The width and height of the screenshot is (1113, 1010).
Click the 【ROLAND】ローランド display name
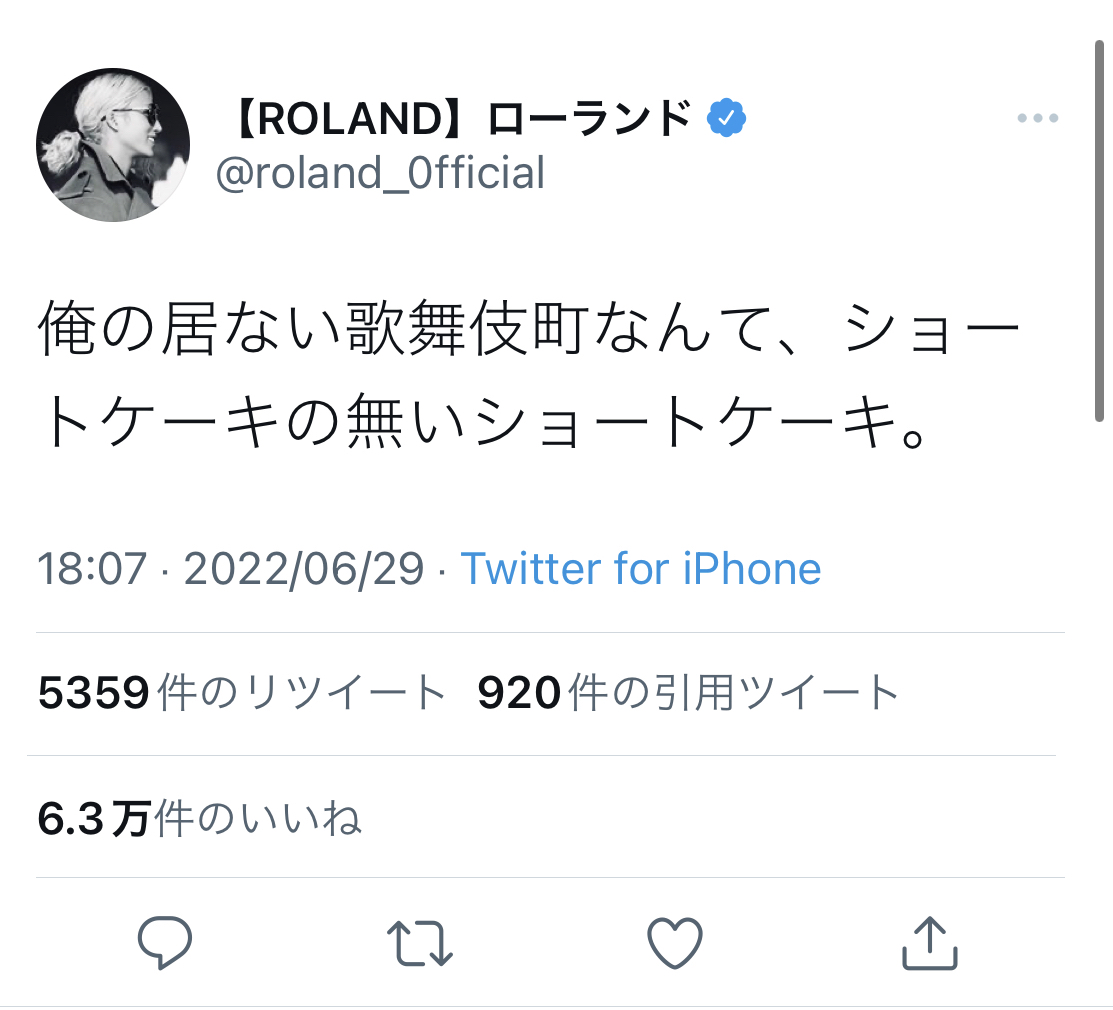[460, 121]
